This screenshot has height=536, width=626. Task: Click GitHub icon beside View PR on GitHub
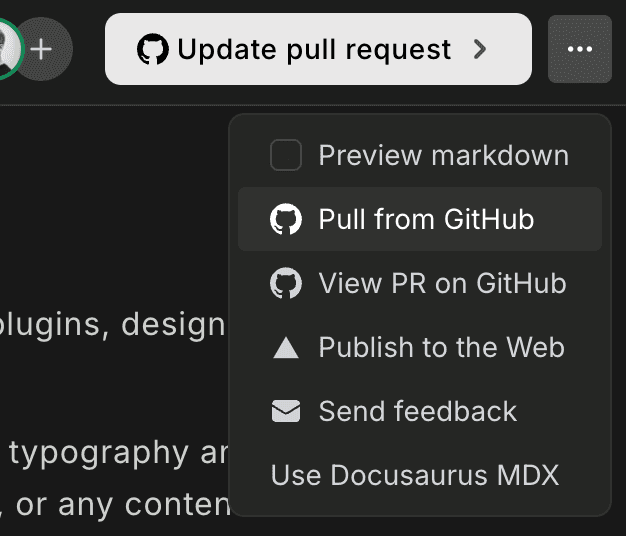[286, 284]
